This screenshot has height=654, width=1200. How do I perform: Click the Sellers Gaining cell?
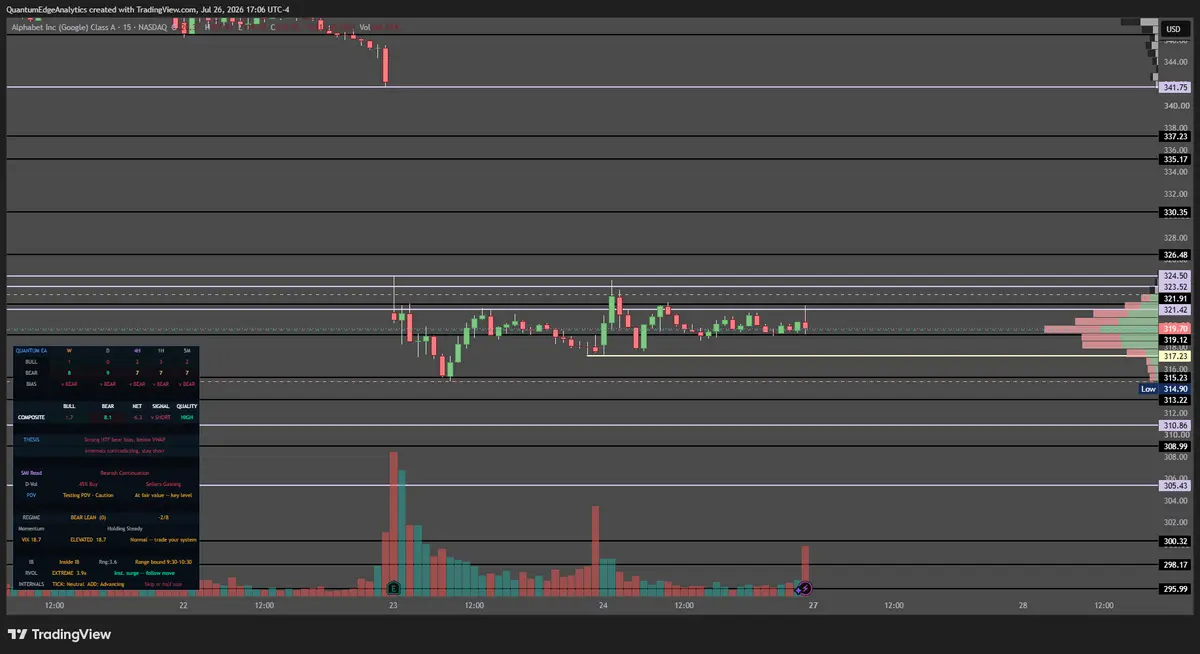[x=163, y=484]
